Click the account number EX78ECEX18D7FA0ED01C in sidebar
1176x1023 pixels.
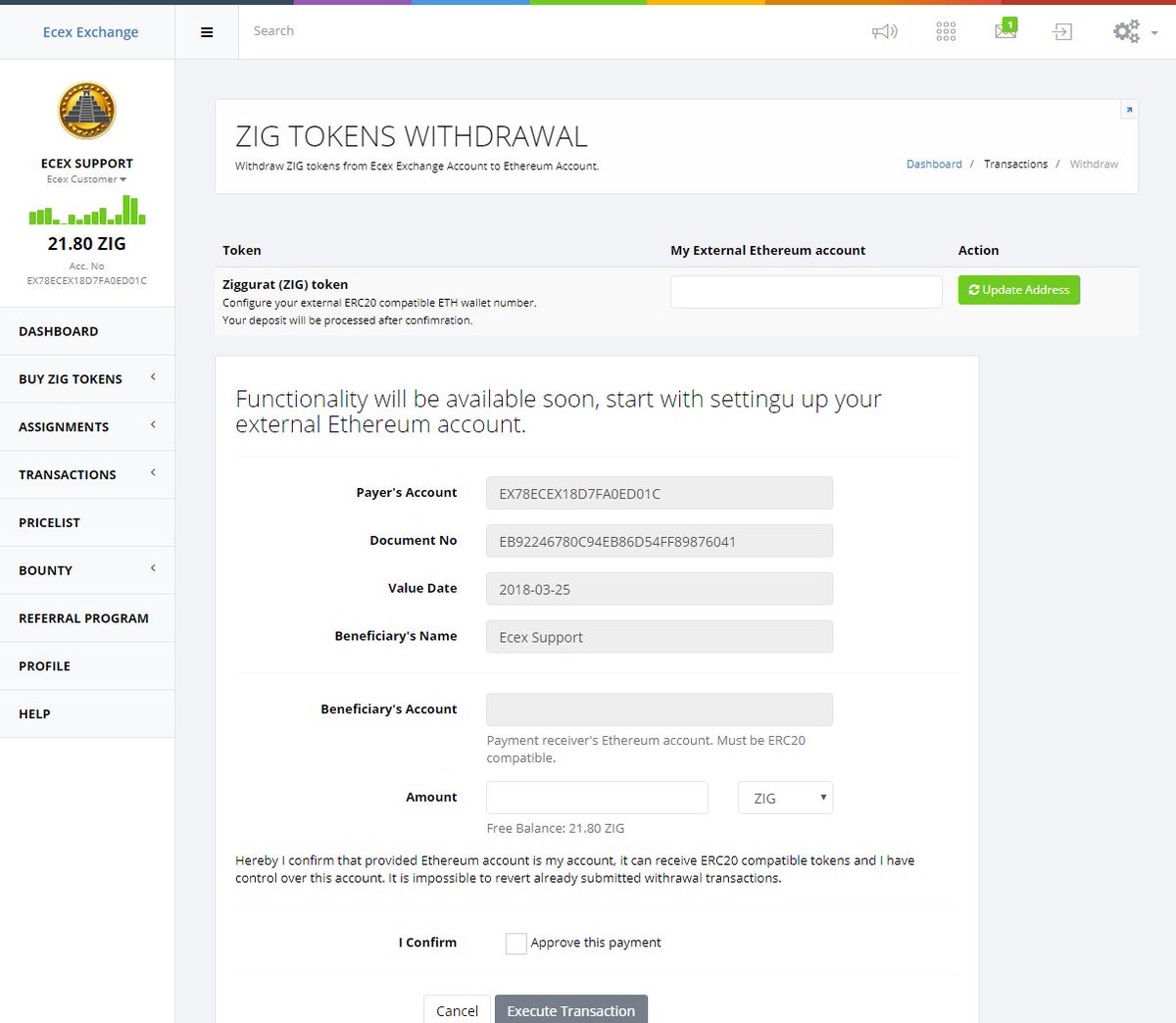[x=87, y=281]
